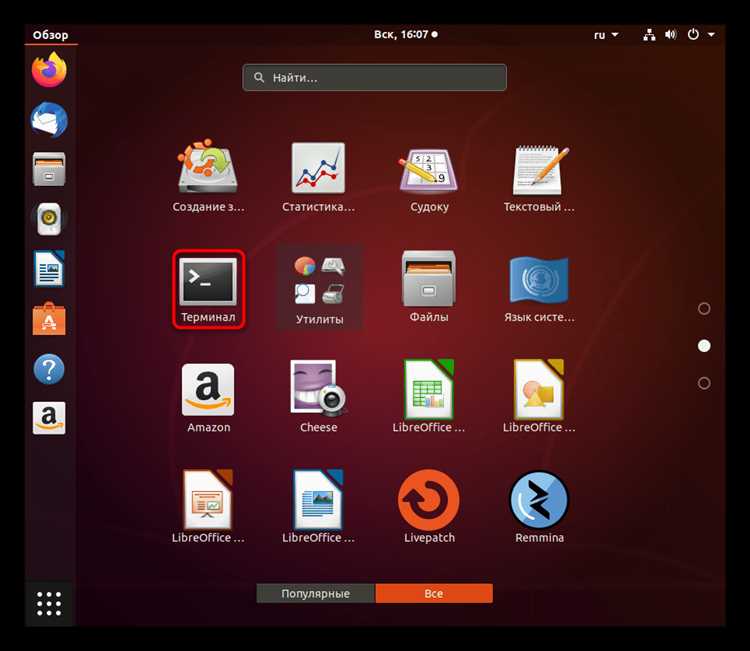
Task: Click the Обзор activities button
Action: [51, 35]
